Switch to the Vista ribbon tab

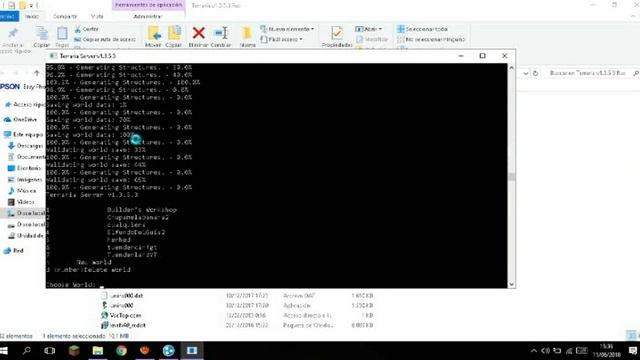tap(97, 17)
